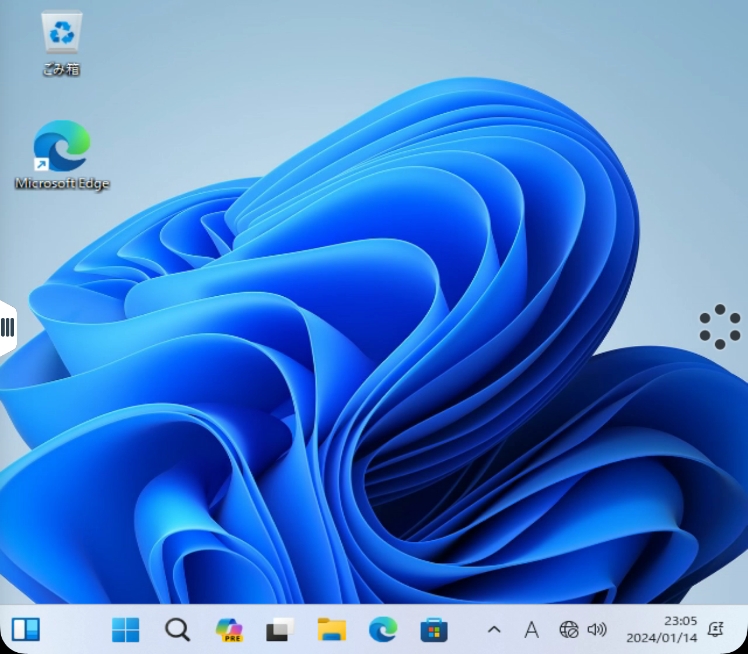Screen dimensions: 748x654
Task: Click the circular dotted icon on the right
Action: click(720, 327)
